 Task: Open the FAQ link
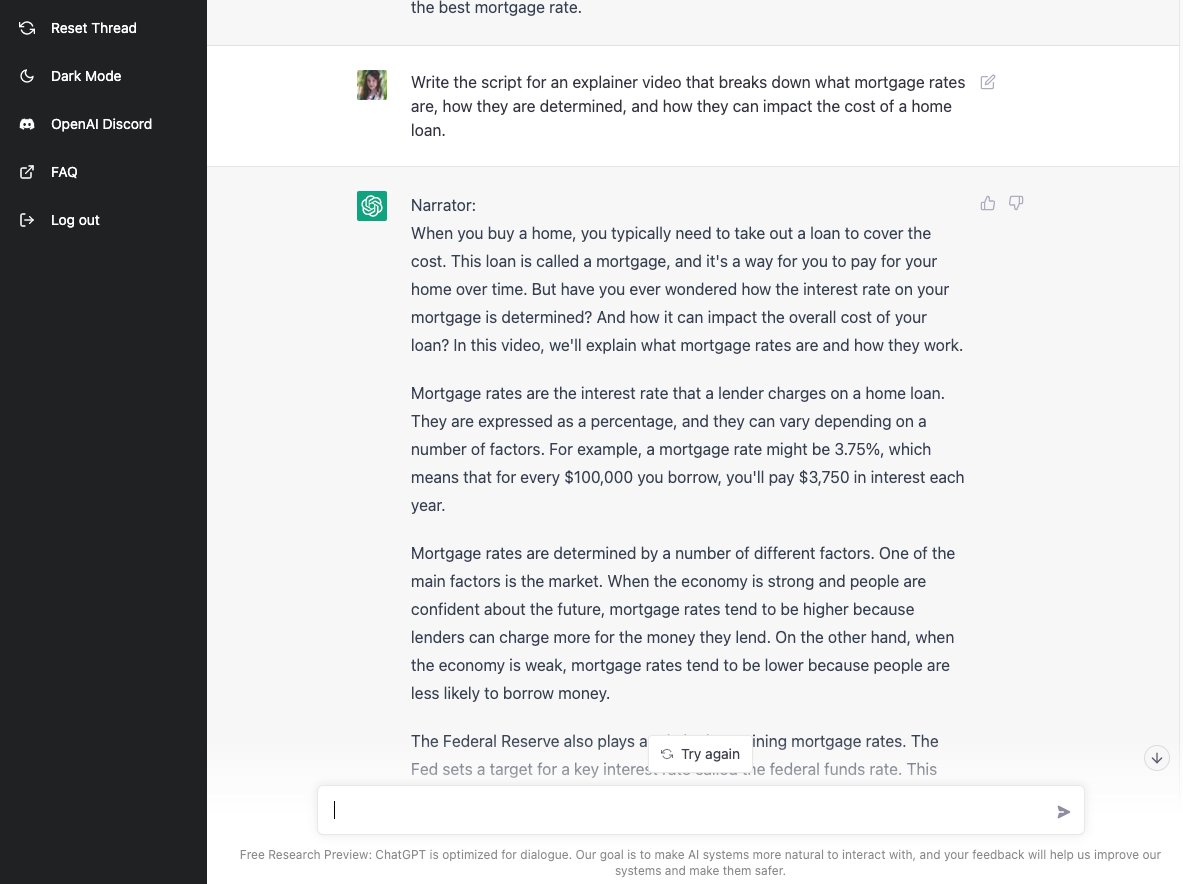coord(64,172)
